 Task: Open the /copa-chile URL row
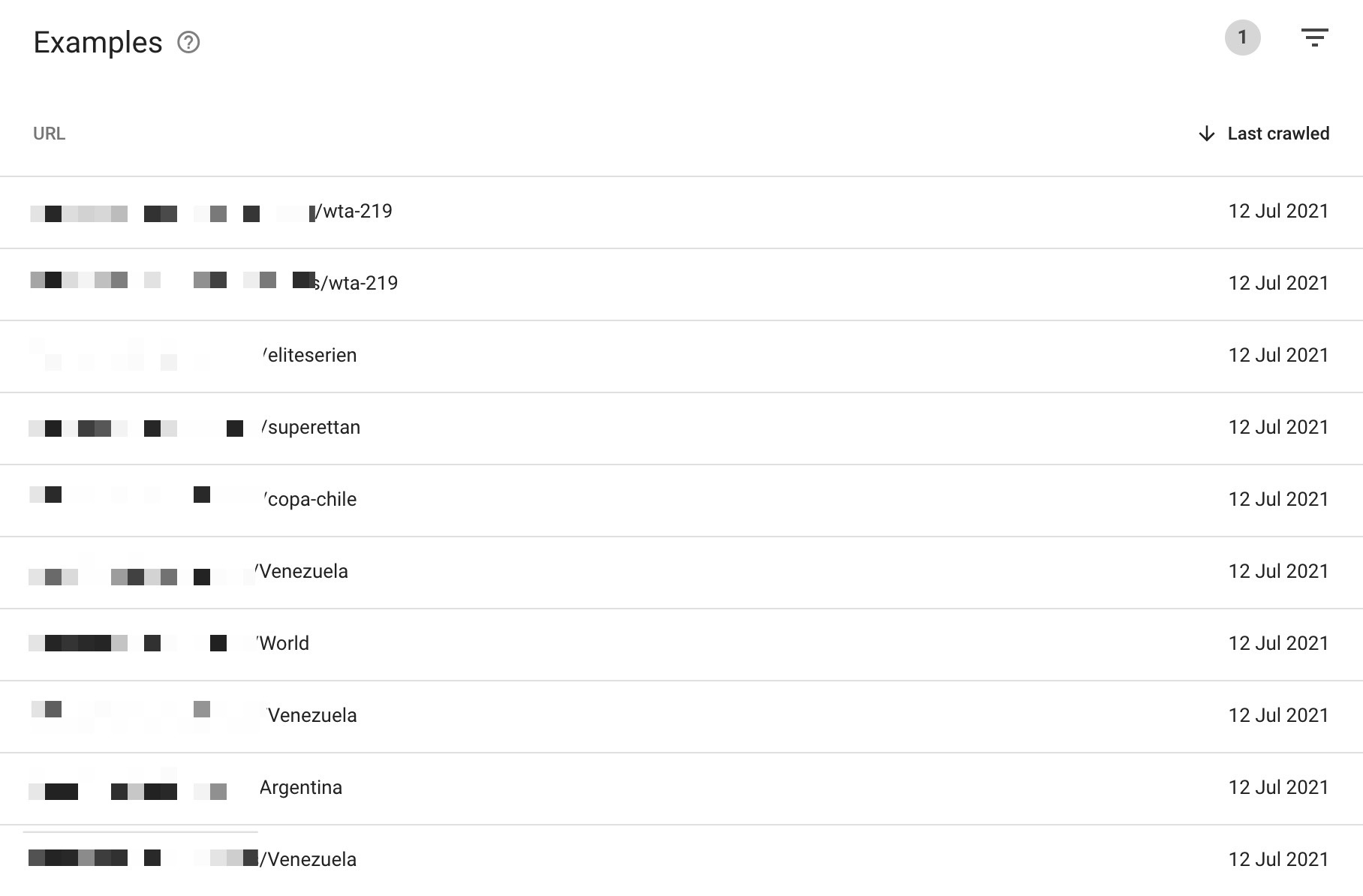[x=310, y=500]
